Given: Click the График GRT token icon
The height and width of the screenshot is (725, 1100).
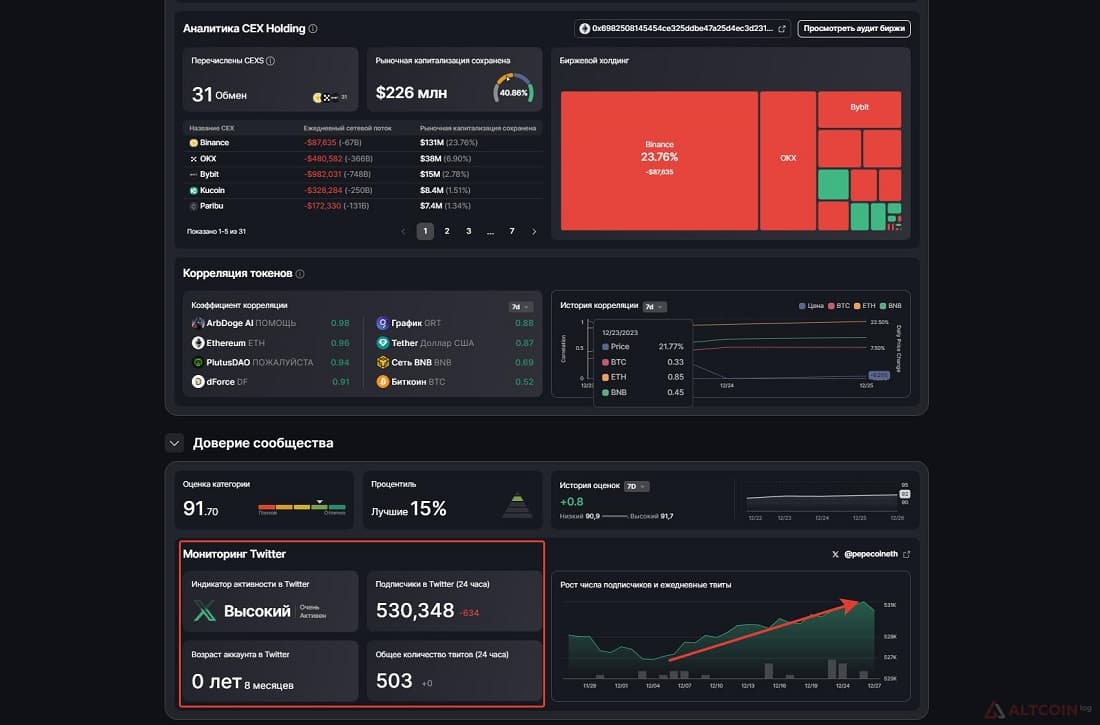Looking at the screenshot, I should (382, 323).
